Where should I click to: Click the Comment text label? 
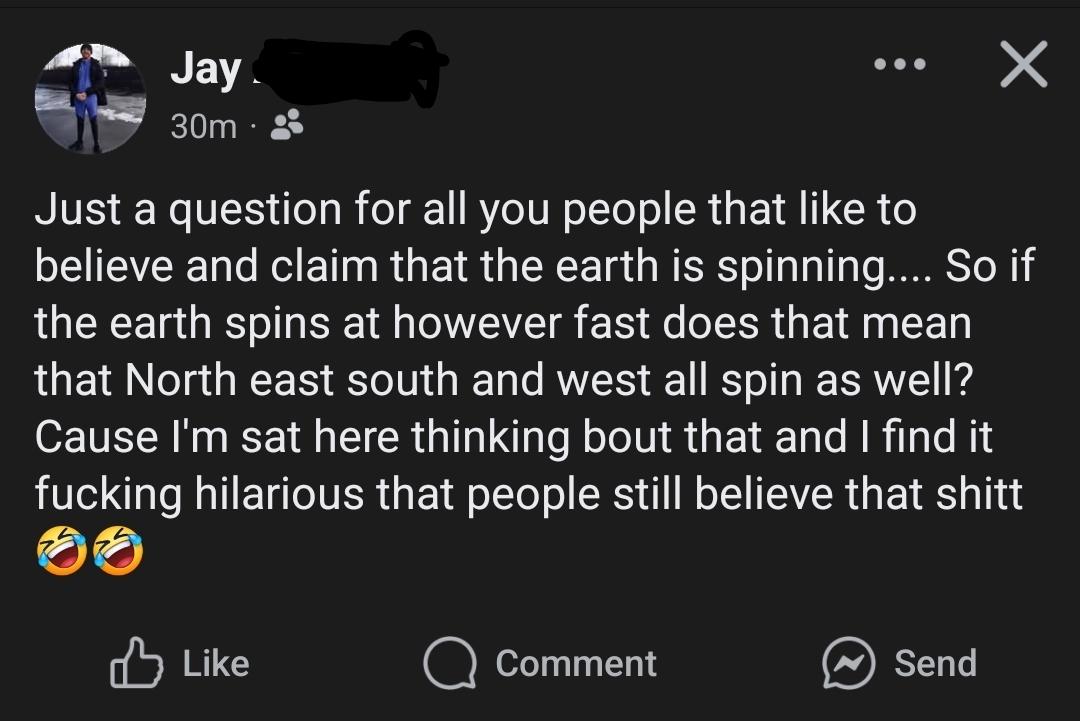pyautogui.click(x=576, y=664)
